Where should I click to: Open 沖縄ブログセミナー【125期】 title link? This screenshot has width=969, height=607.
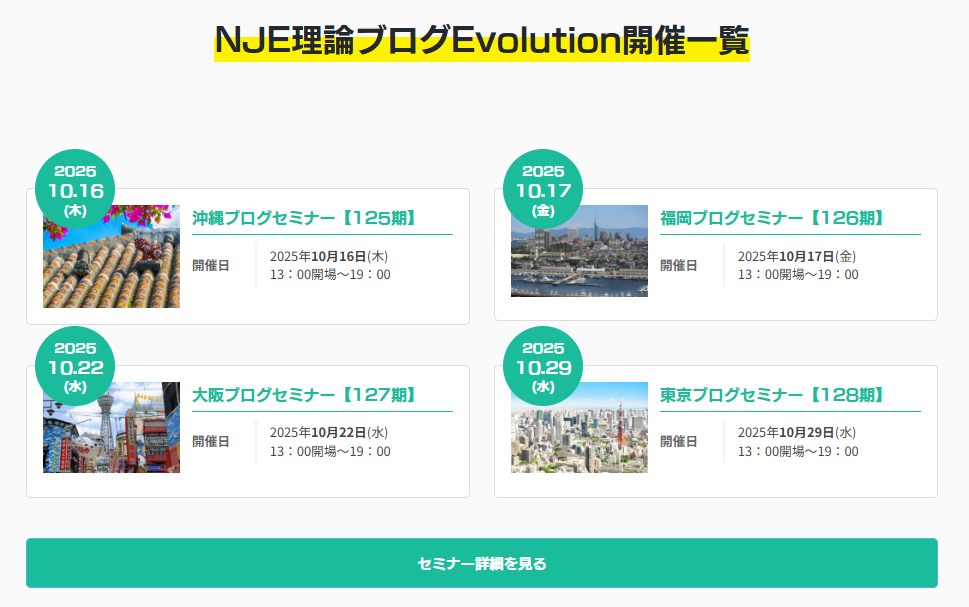[x=304, y=218]
